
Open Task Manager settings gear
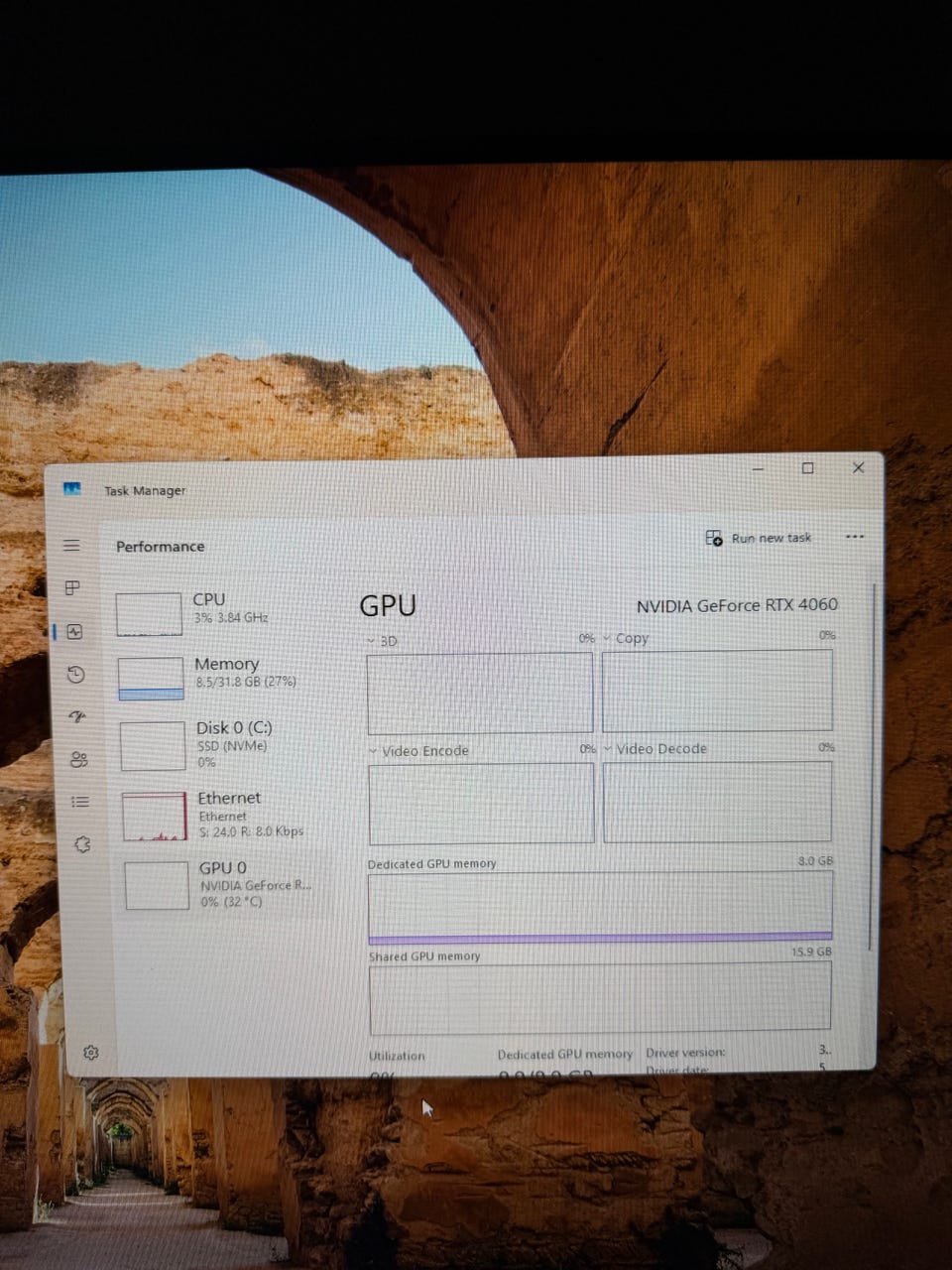91,1053
